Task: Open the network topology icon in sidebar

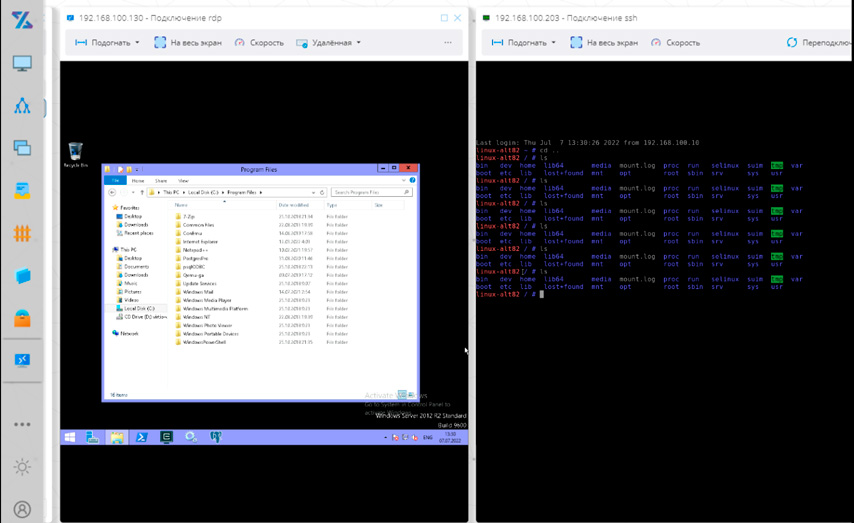Action: pos(22,106)
